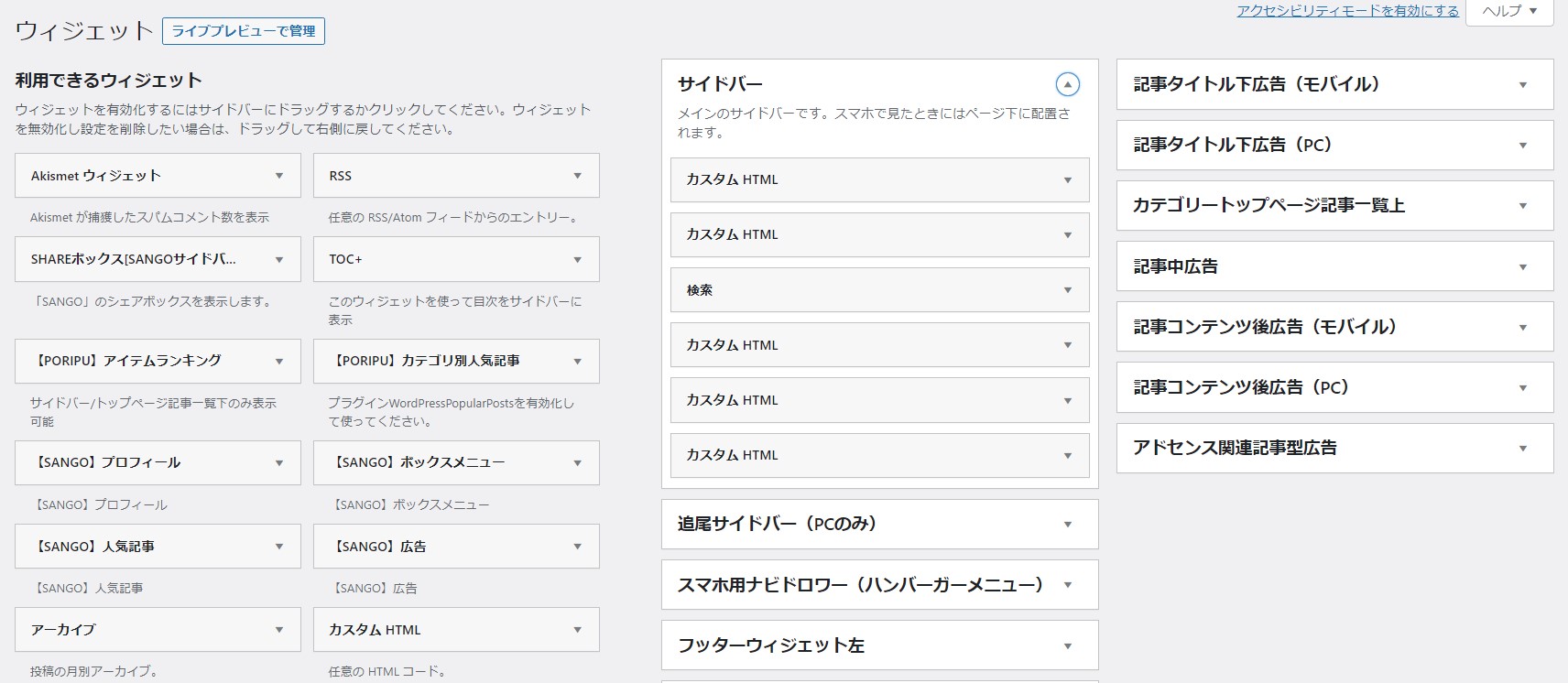Expand 記事タイトル下広告（PC） area
1568x683 pixels.
point(1522,146)
